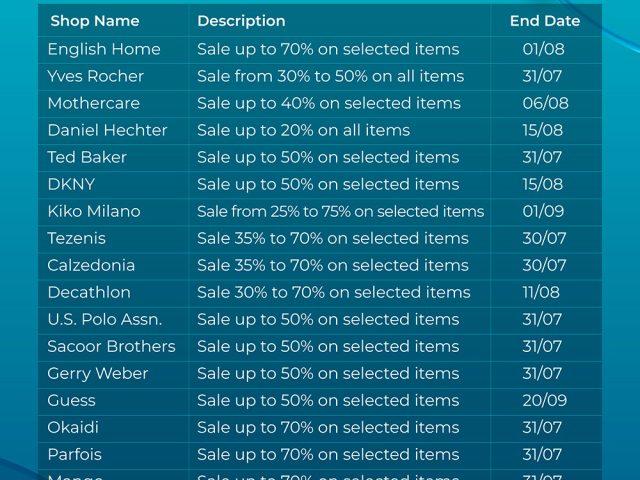Select the Mothercare row name
The height and width of the screenshot is (480, 640).
[x=93, y=103]
